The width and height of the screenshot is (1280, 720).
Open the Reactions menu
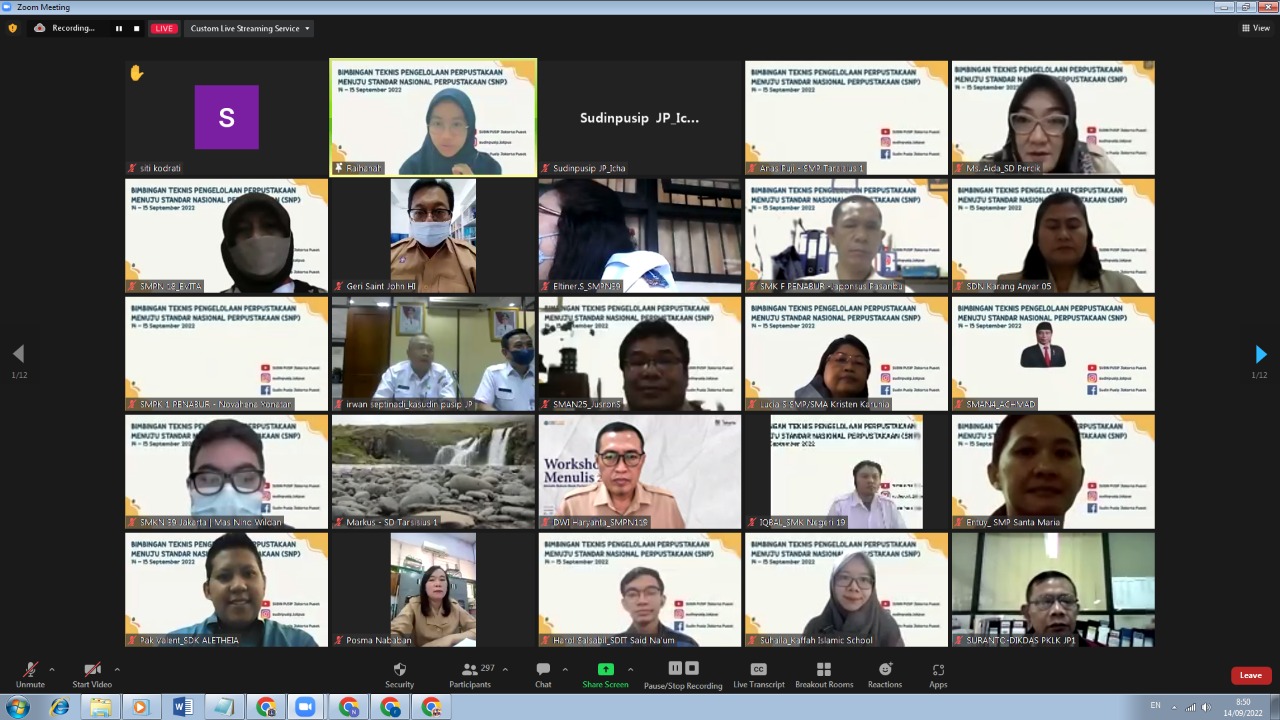click(x=884, y=674)
